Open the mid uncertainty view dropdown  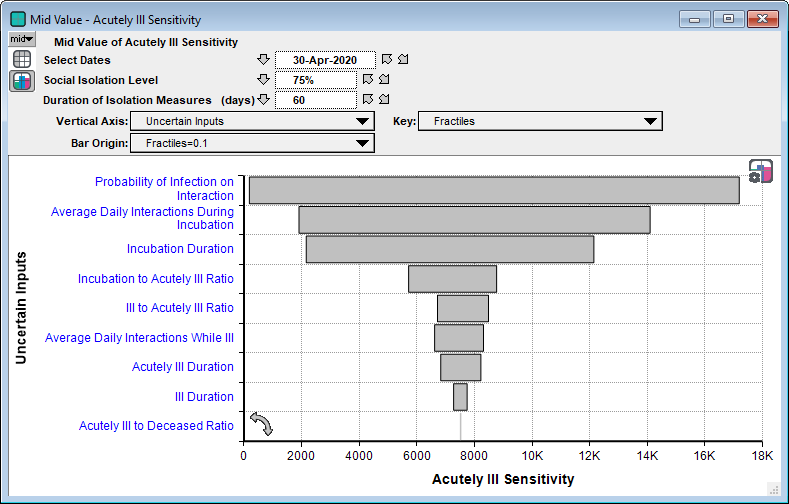[x=22, y=39]
